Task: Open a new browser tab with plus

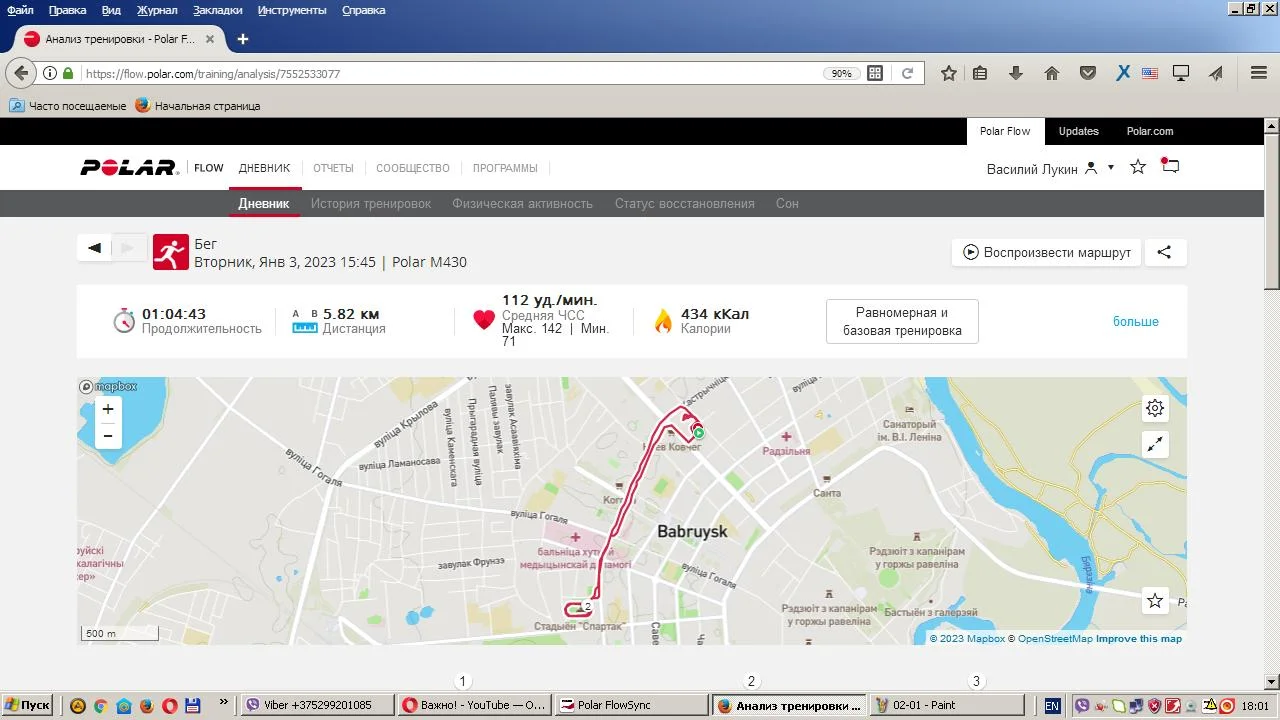Action: click(x=242, y=39)
